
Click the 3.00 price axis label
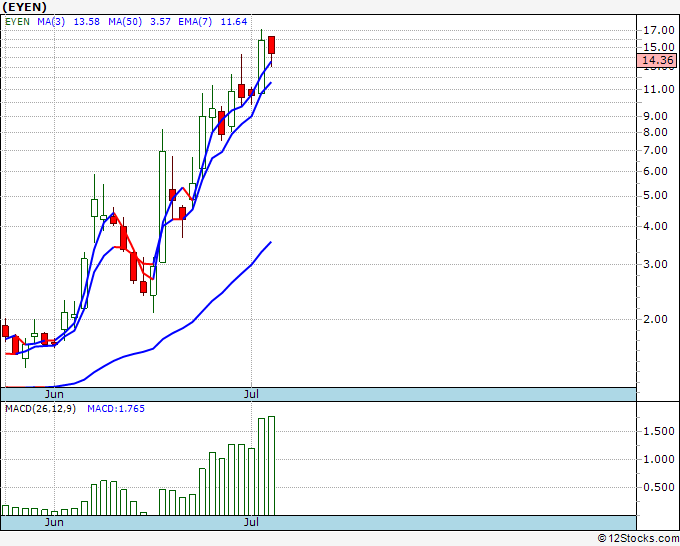click(x=655, y=265)
